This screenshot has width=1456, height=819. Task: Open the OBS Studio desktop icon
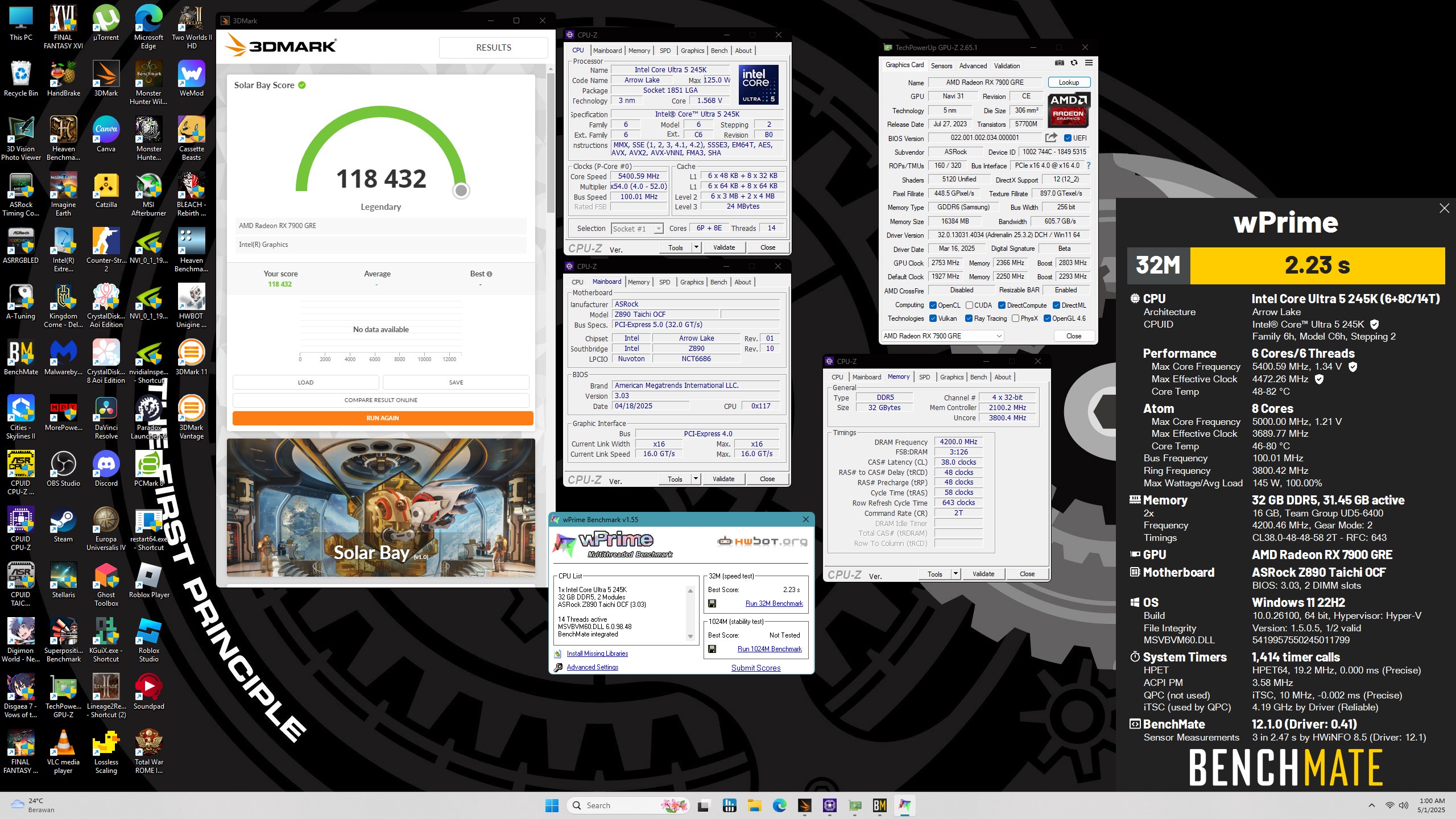point(63,469)
